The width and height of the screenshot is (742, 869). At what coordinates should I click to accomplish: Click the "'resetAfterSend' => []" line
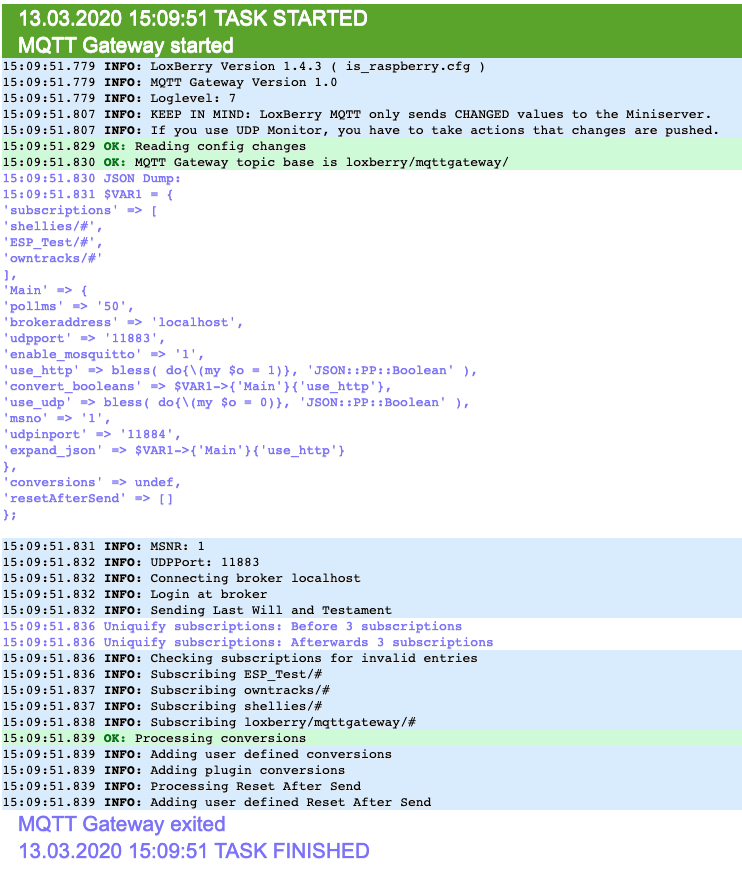tap(88, 499)
